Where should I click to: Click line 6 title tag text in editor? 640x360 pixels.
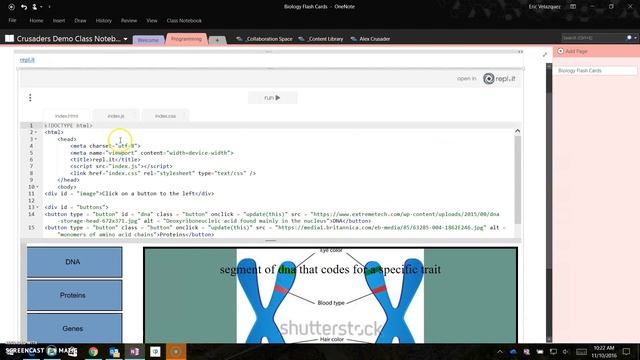pyautogui.click(x=105, y=160)
